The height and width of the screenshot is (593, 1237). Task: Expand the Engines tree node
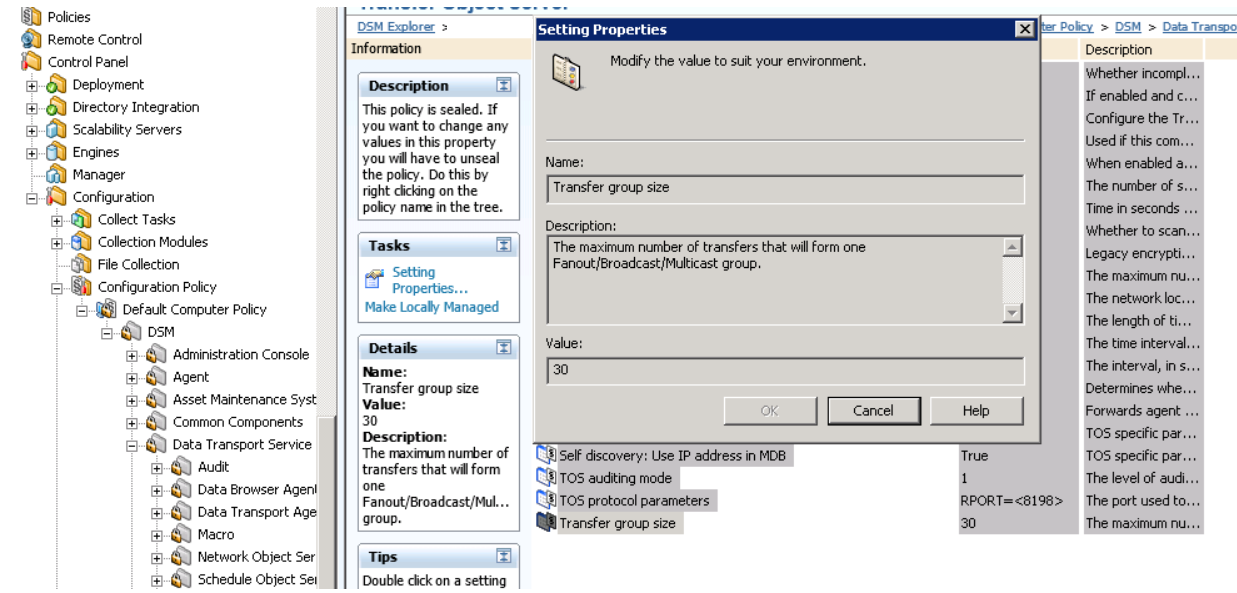click(x=33, y=153)
